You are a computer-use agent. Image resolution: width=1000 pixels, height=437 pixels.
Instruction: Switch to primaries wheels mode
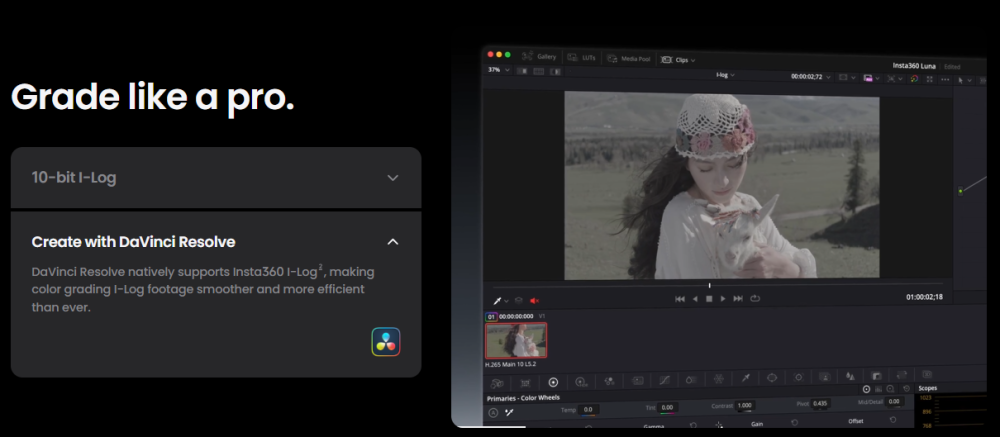pos(867,389)
